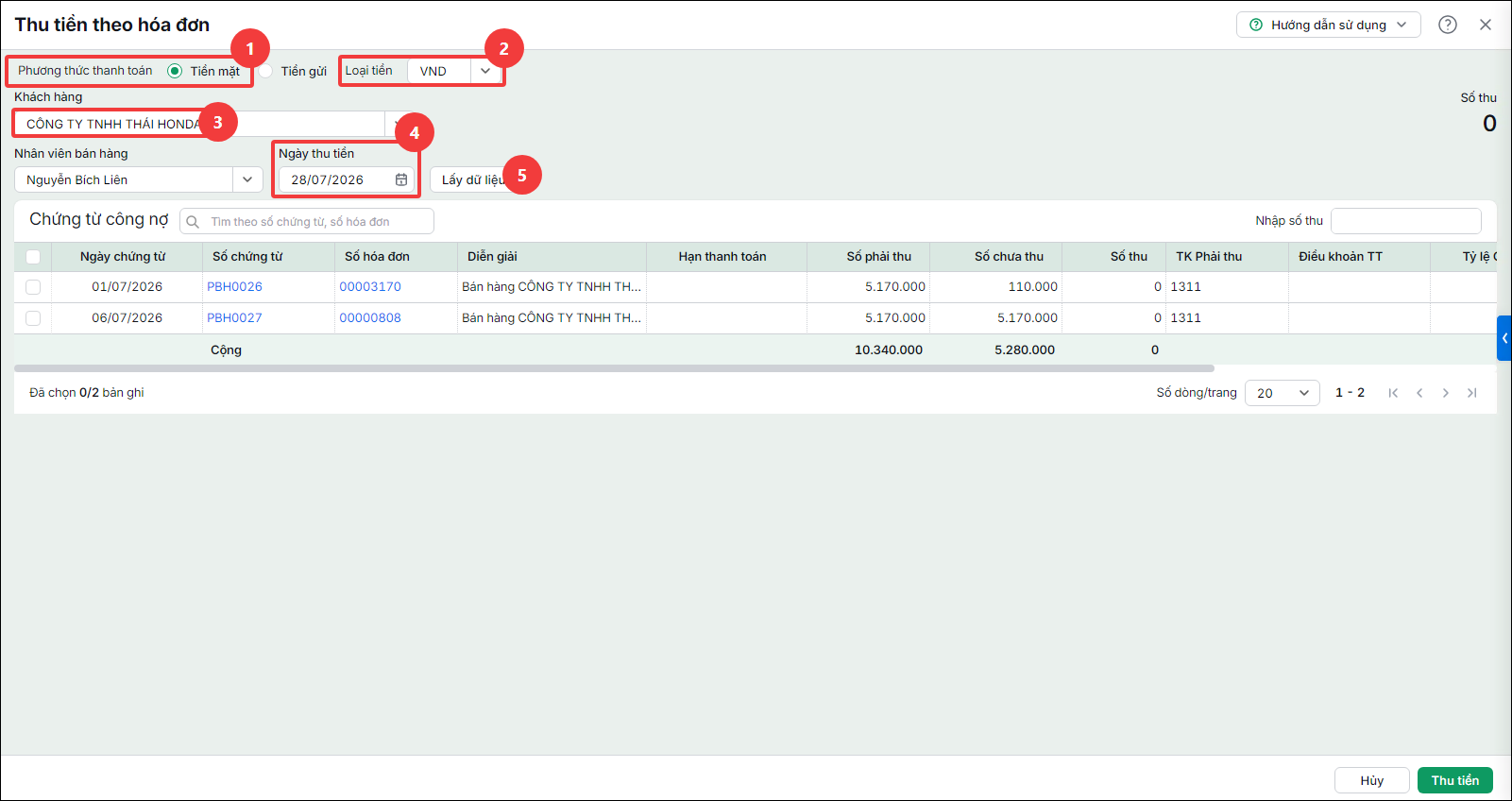Expand the Nhân viên bán hàng dropdown
This screenshot has width=1512, height=801.
(x=247, y=179)
